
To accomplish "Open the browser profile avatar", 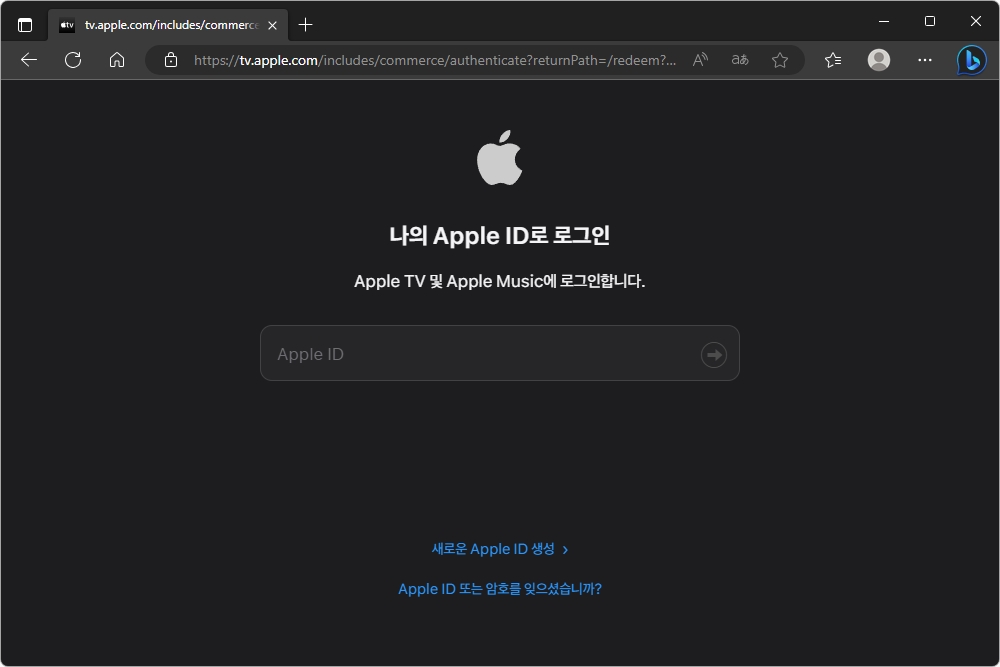I will (879, 60).
